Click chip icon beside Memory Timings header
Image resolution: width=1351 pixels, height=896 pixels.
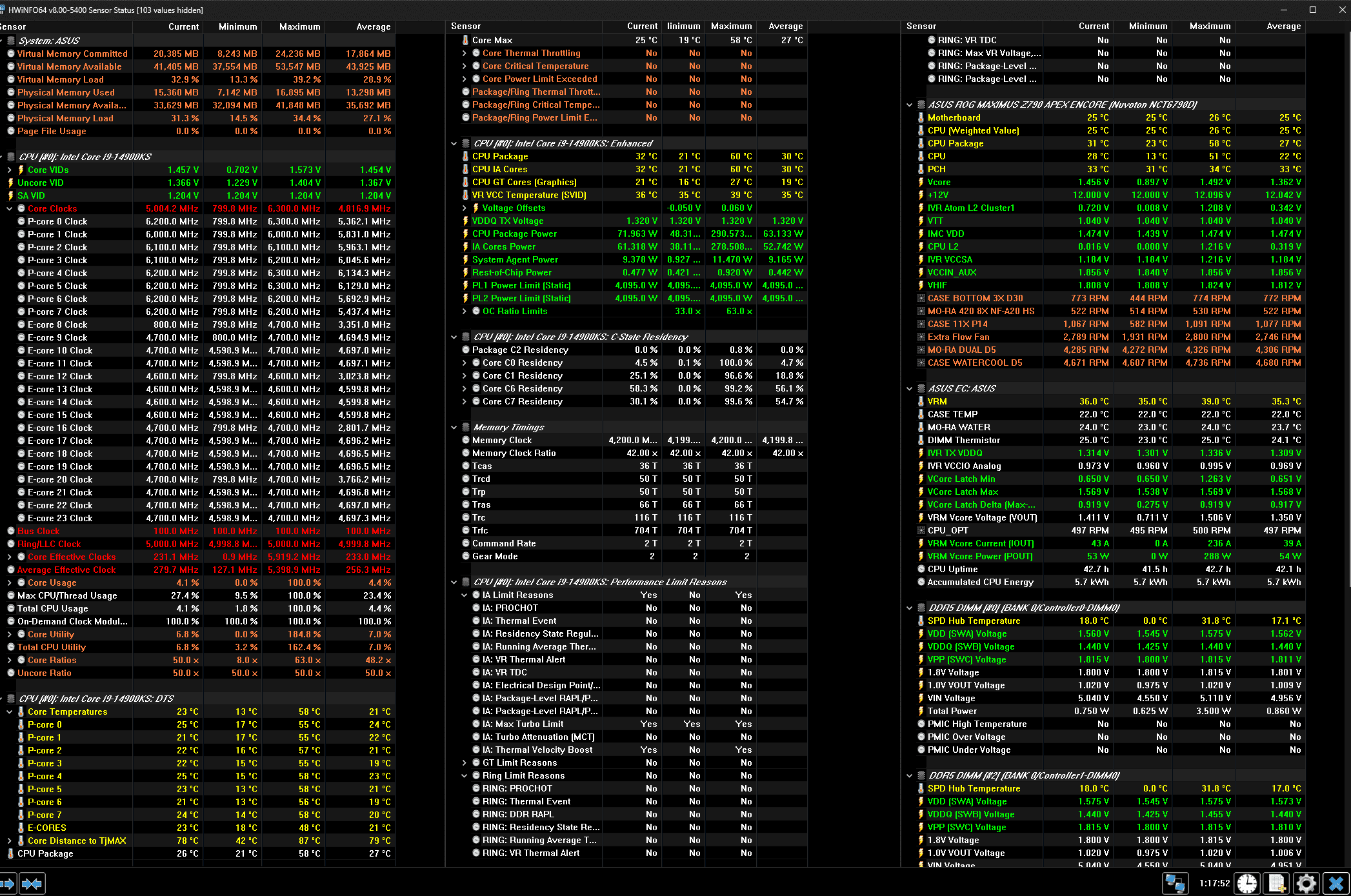pos(465,427)
